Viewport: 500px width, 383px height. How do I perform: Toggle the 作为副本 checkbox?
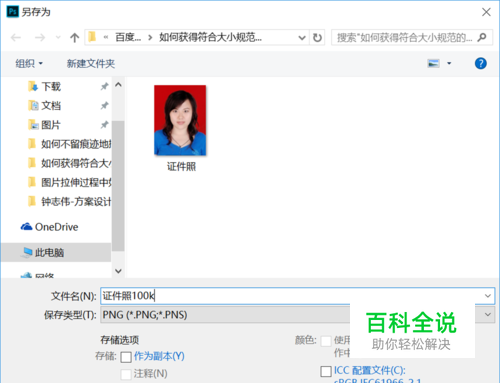[126, 357]
